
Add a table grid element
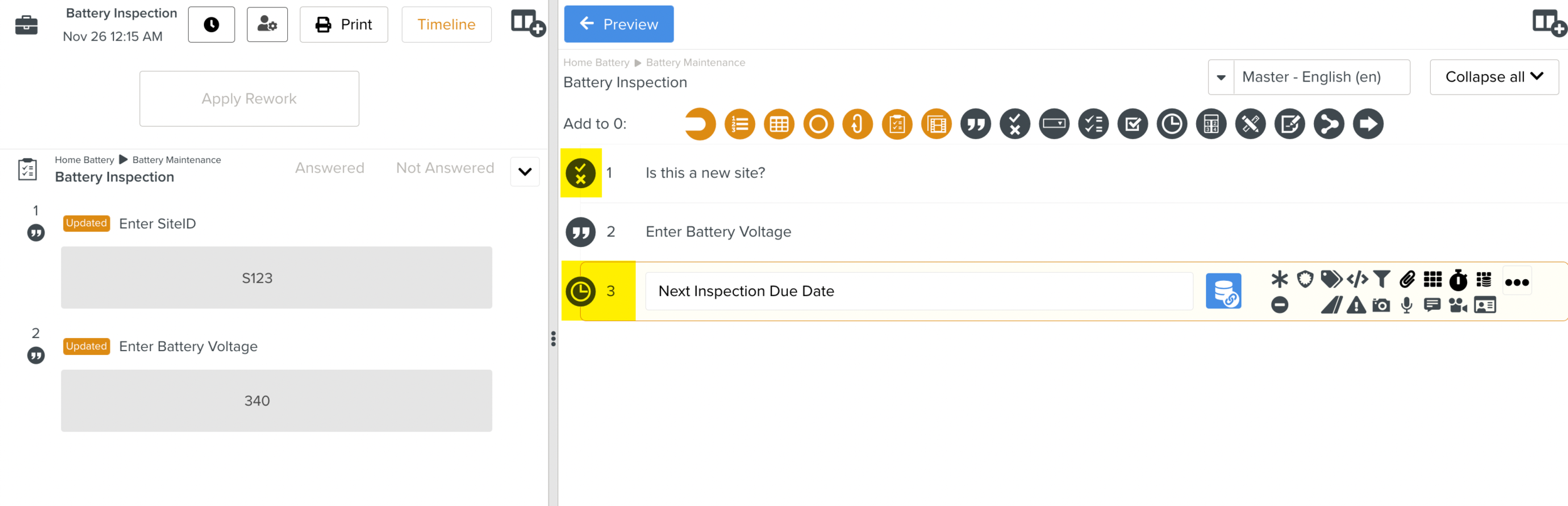pos(779,124)
